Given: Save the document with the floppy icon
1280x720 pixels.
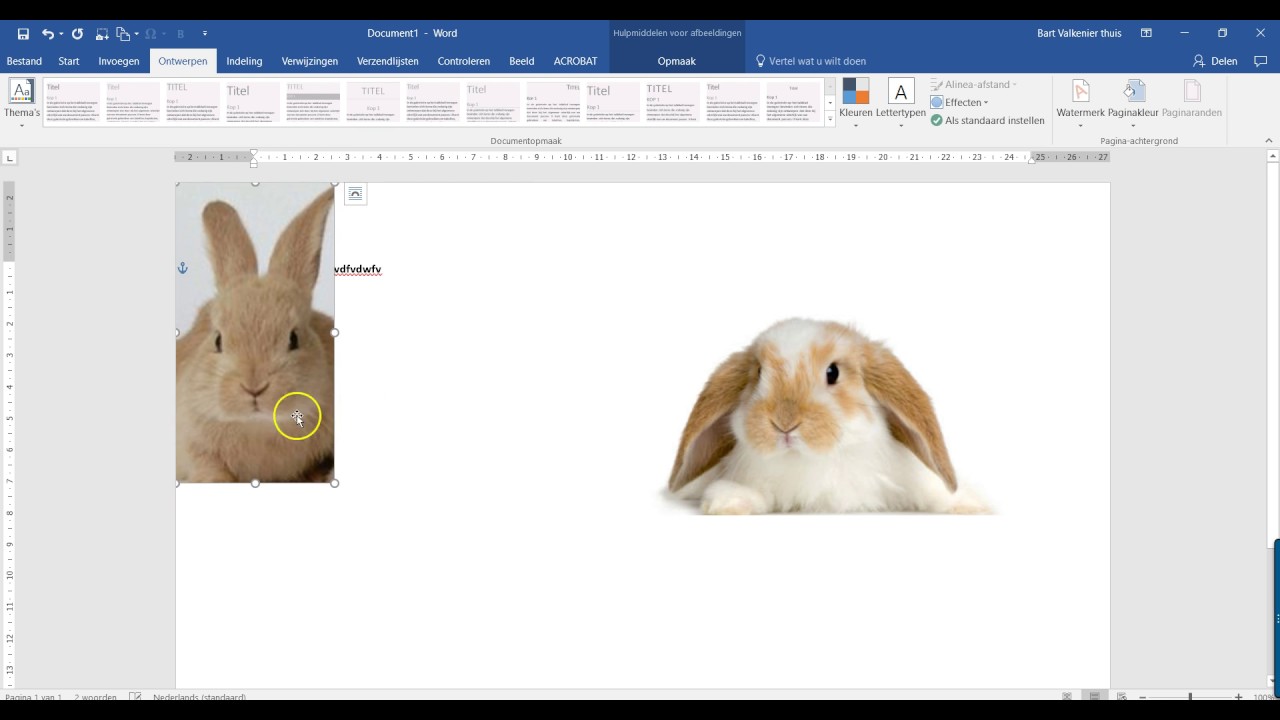Looking at the screenshot, I should pyautogui.click(x=23, y=33).
